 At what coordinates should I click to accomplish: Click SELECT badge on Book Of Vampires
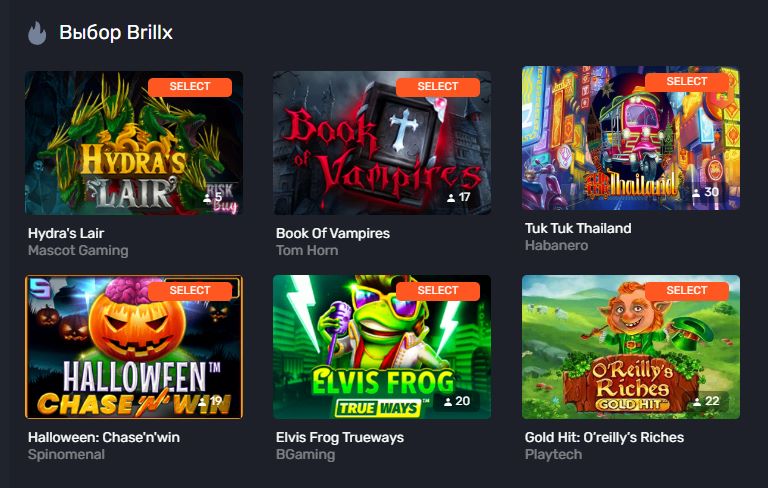(x=438, y=87)
